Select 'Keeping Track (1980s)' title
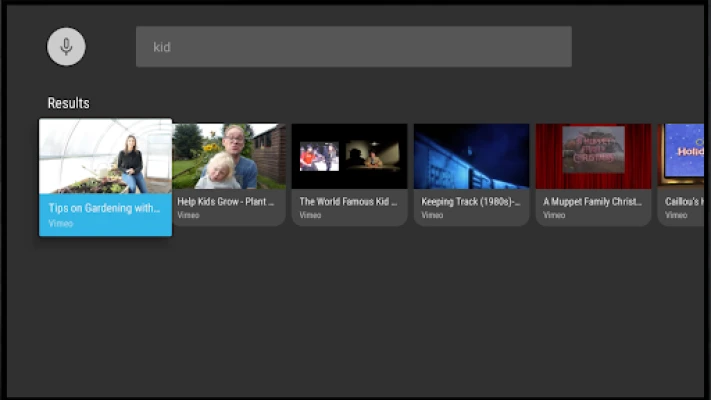Screen dimensions: 711x400 click(x=470, y=201)
